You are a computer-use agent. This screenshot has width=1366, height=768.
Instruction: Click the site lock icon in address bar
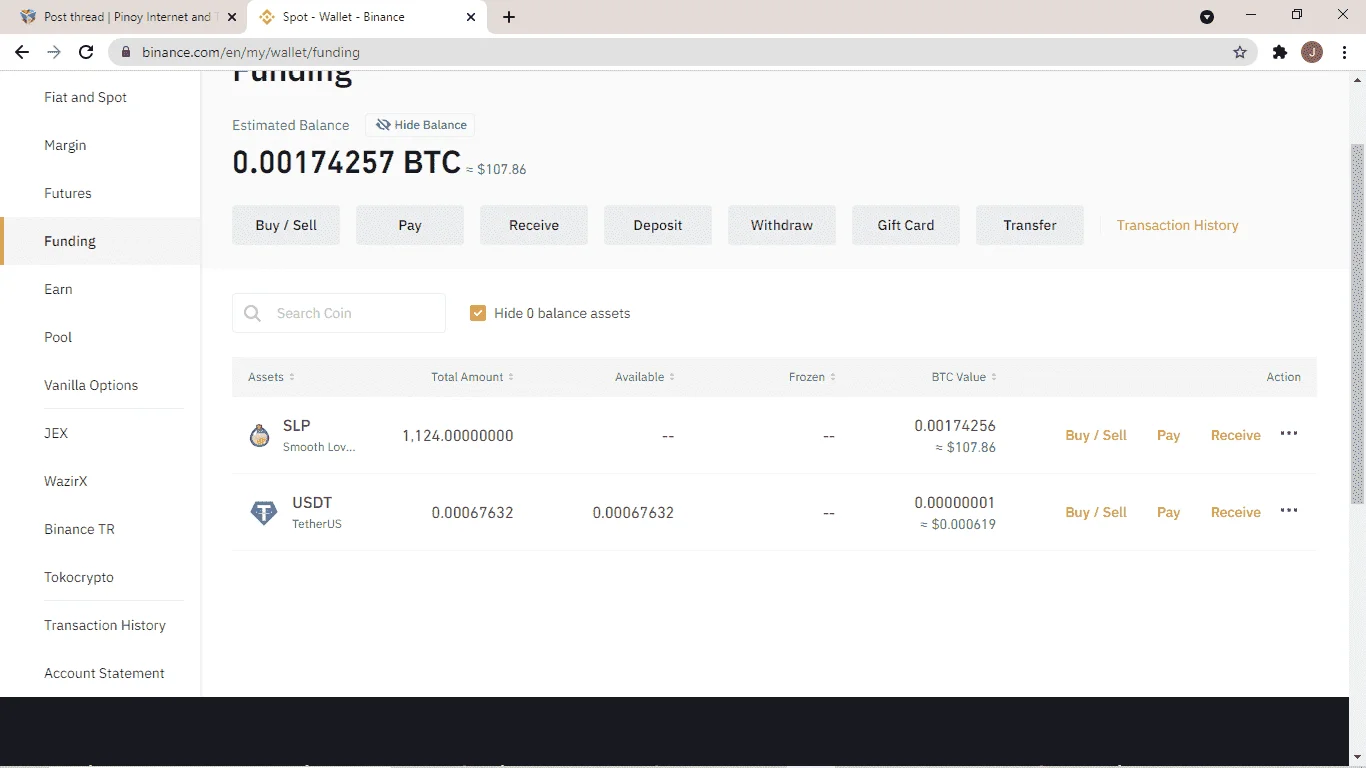click(x=126, y=52)
